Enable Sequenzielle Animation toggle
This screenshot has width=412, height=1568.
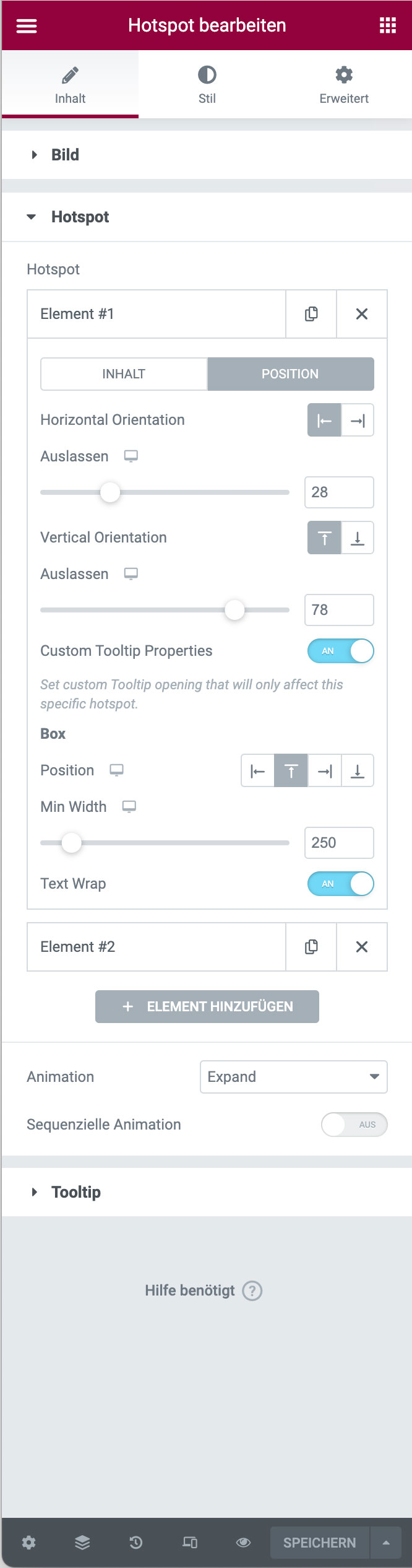click(x=354, y=1125)
